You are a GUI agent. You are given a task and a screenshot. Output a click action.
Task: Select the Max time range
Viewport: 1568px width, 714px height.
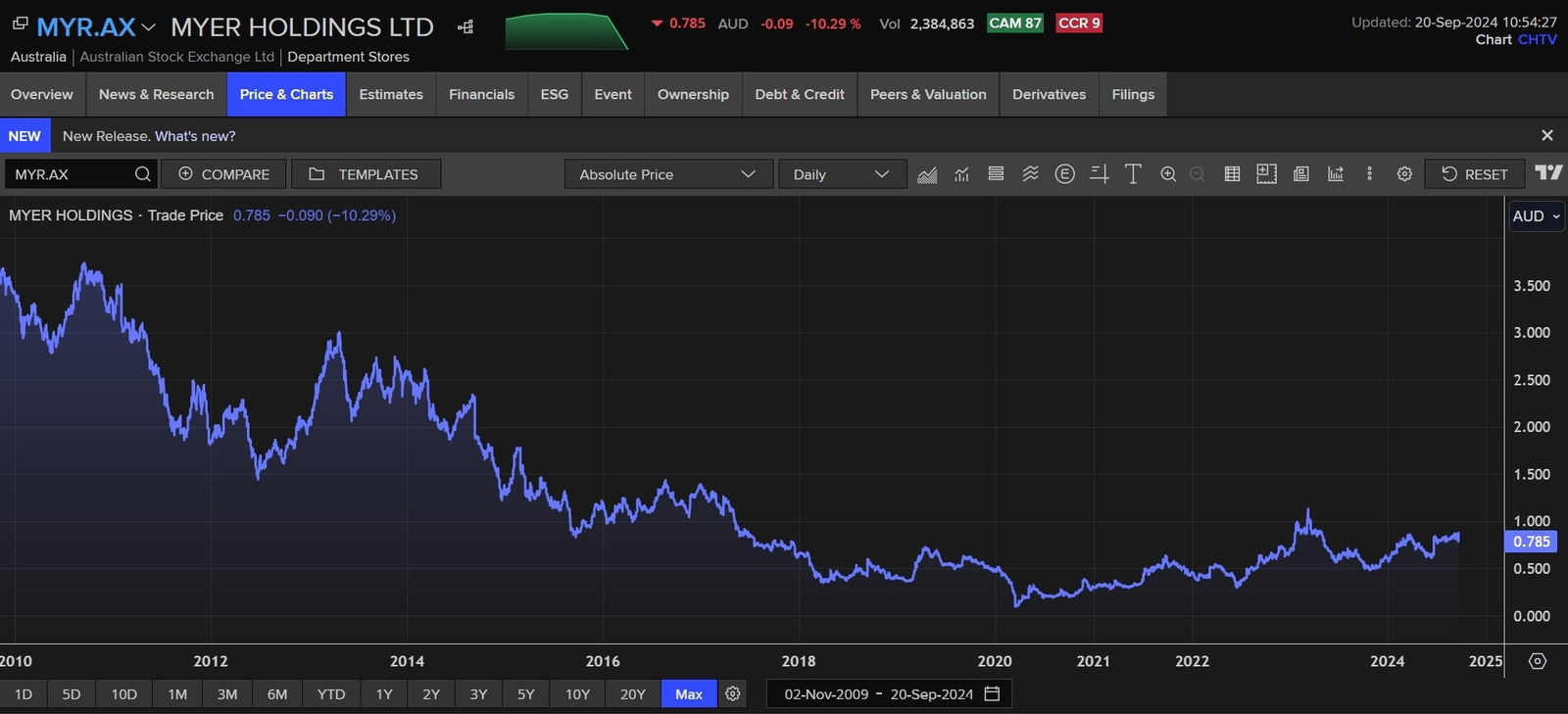click(689, 693)
